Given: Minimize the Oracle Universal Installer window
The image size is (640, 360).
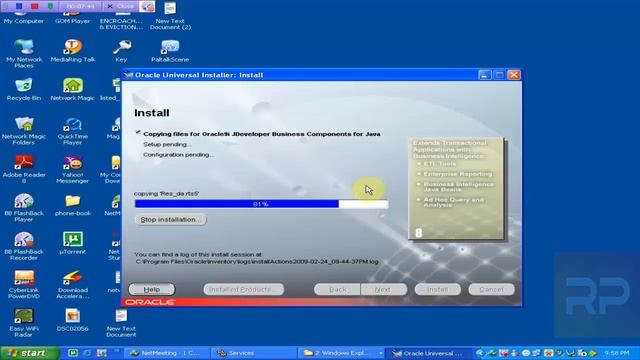Looking at the screenshot, I should click(484, 75).
